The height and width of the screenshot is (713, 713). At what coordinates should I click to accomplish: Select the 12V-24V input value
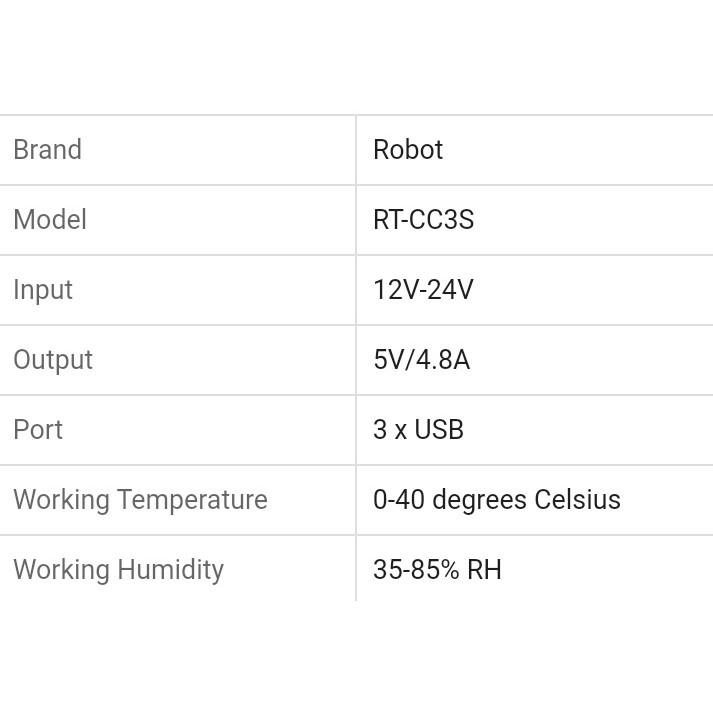coord(423,290)
